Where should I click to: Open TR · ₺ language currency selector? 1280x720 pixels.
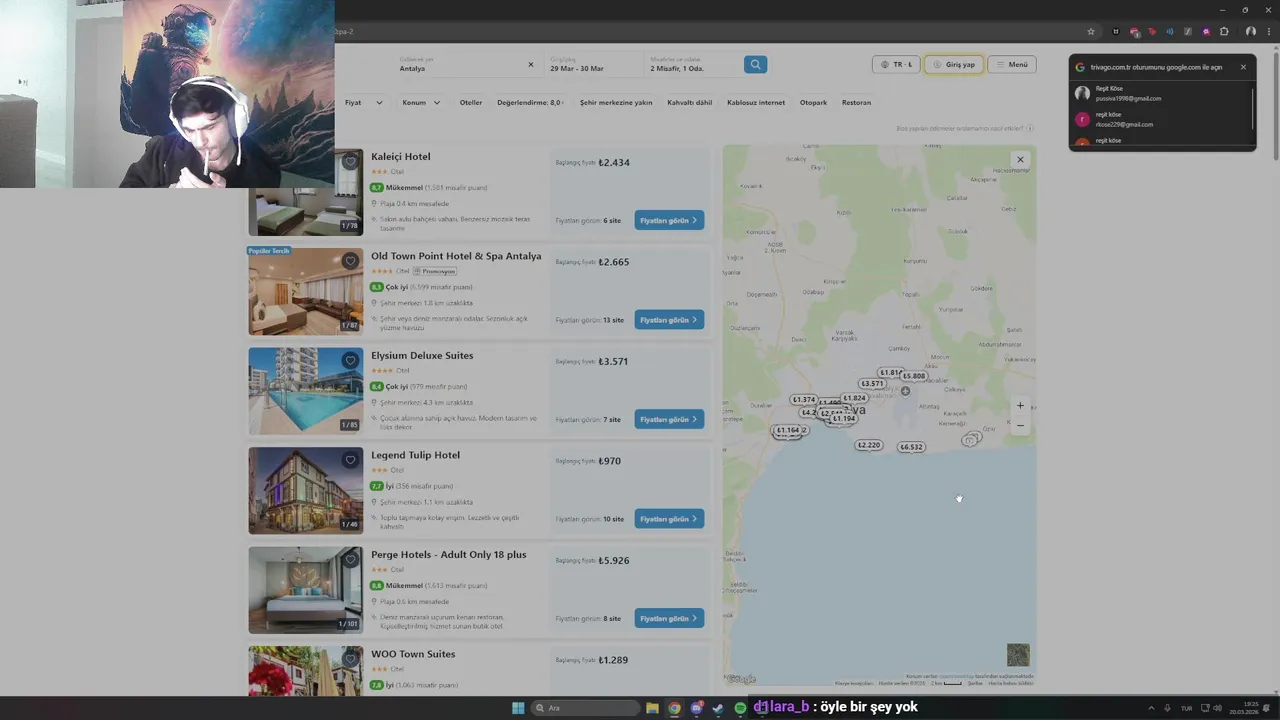click(x=896, y=64)
